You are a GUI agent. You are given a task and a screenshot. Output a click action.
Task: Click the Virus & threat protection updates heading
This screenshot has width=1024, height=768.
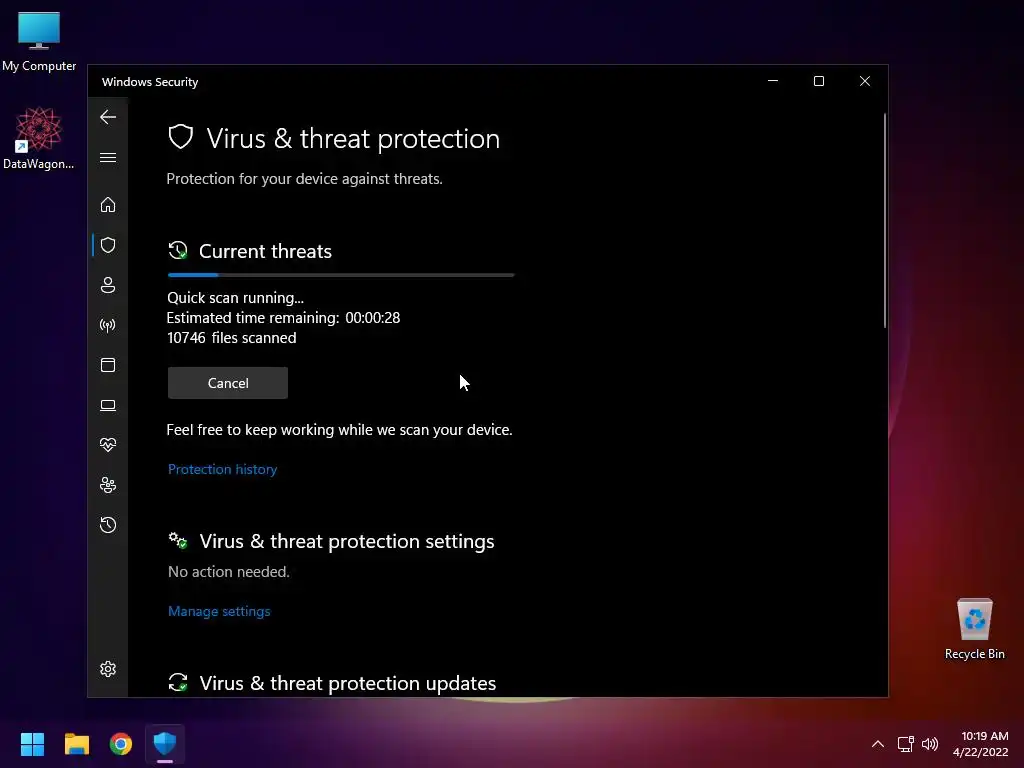347,683
